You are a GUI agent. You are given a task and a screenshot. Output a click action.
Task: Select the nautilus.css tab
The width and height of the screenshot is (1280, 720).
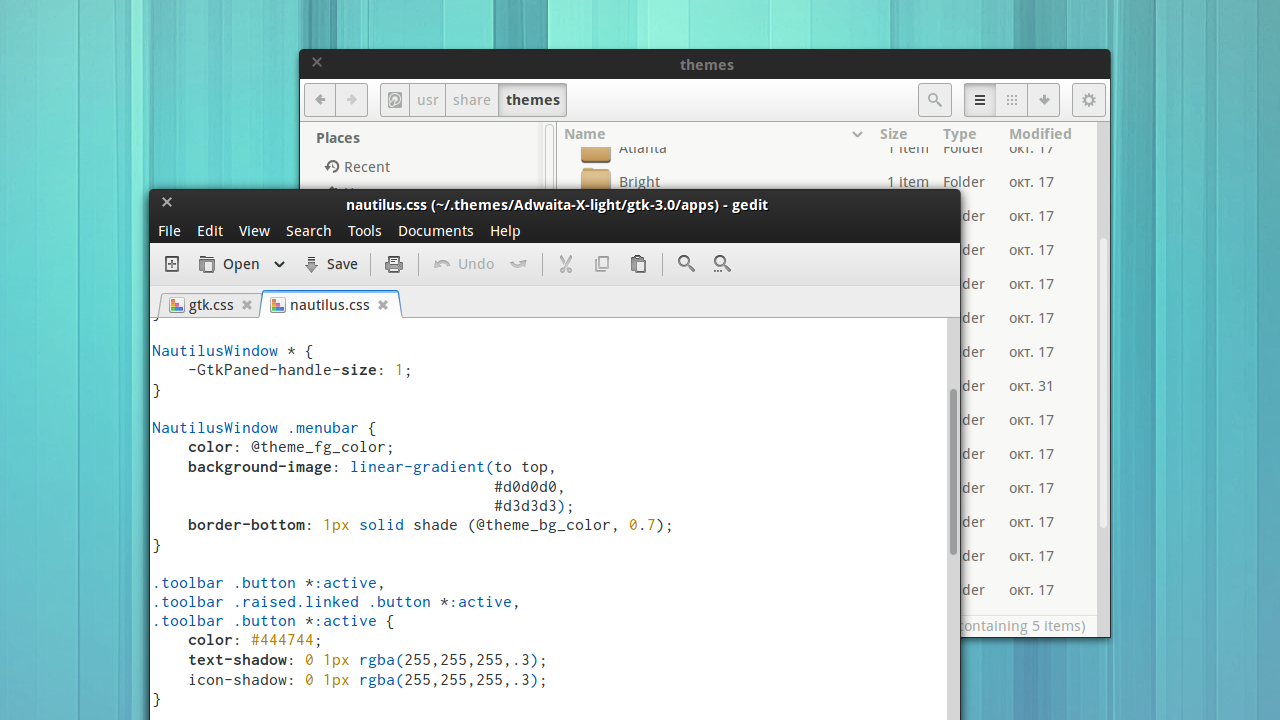pyautogui.click(x=329, y=305)
